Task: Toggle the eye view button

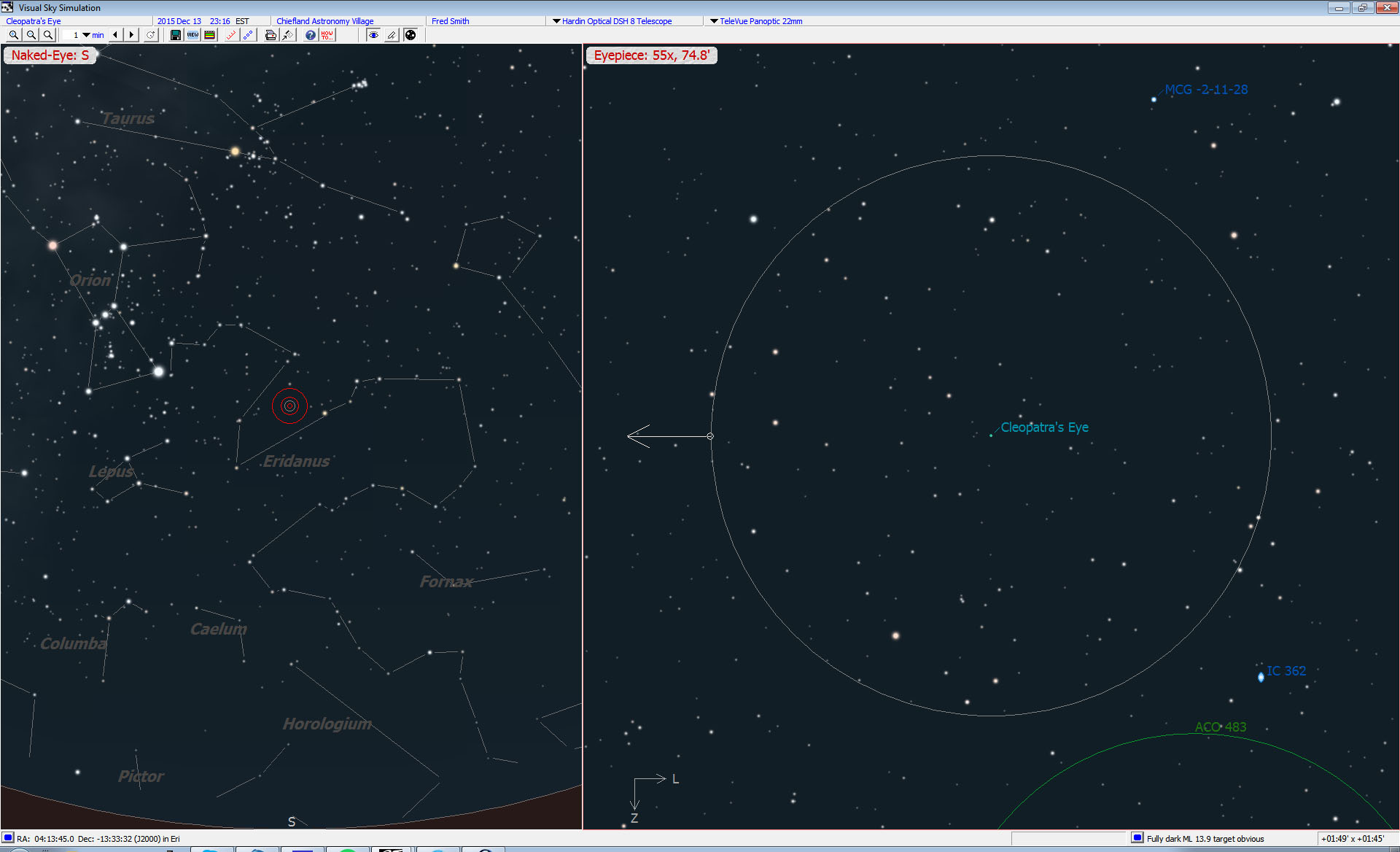Action: 373,35
